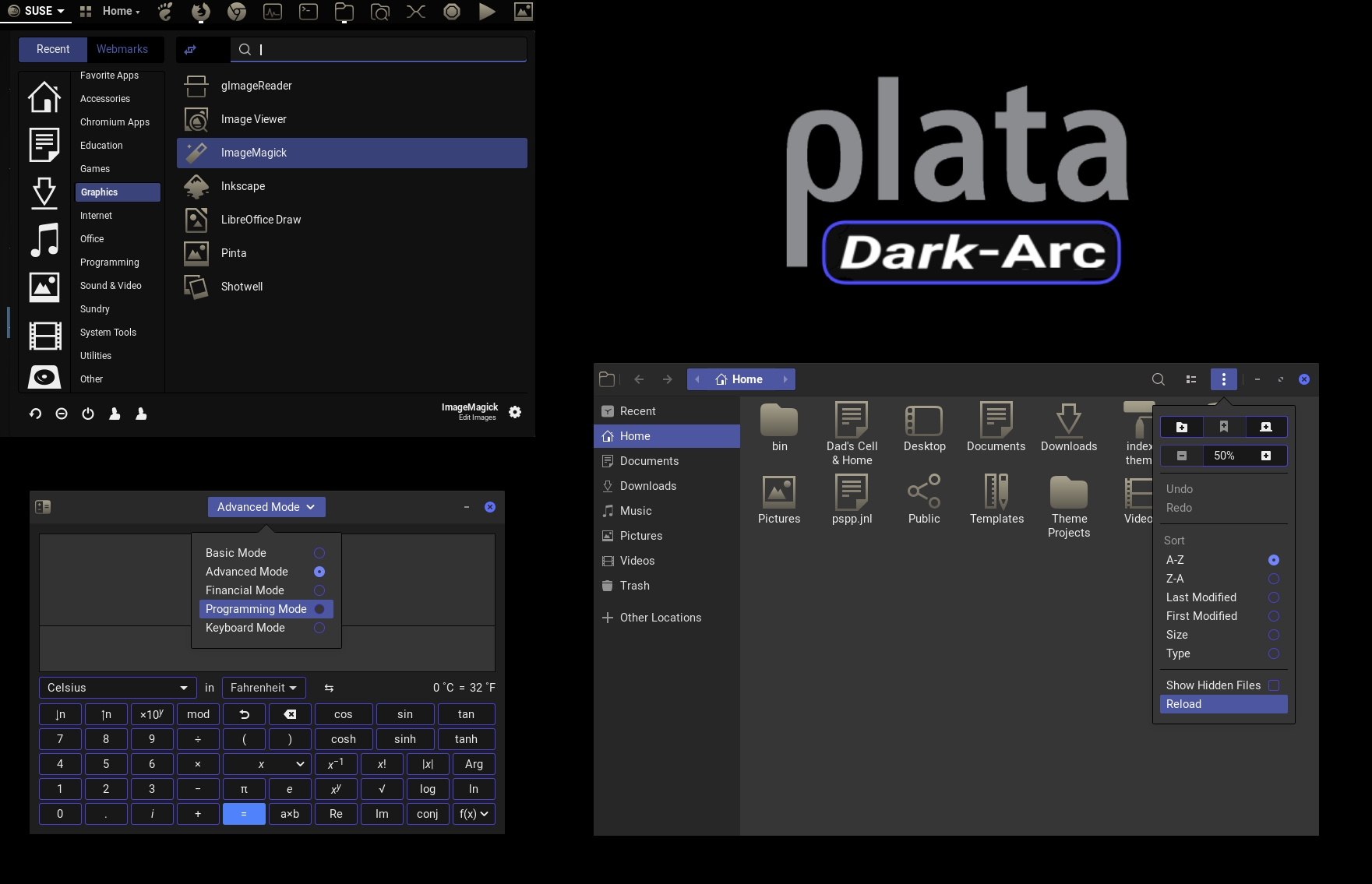
Task: Zoom out with minus icon in popup
Action: click(1182, 456)
